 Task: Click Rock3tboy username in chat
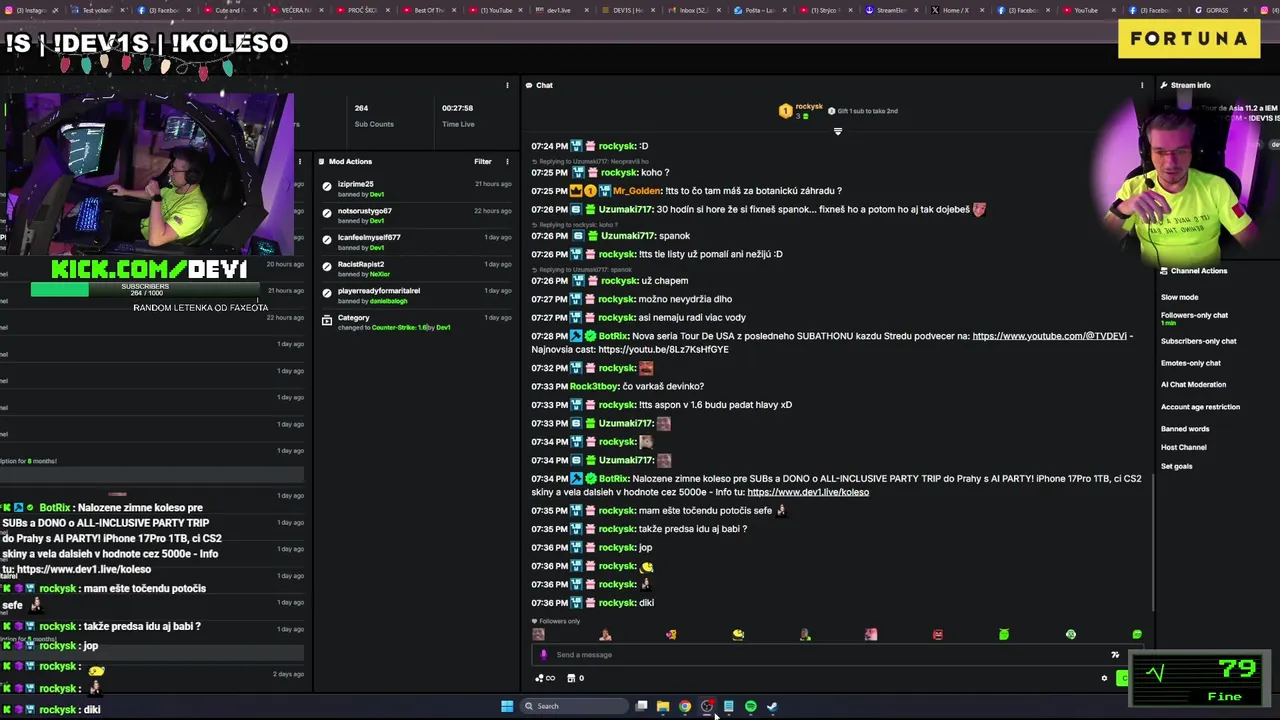coord(595,386)
